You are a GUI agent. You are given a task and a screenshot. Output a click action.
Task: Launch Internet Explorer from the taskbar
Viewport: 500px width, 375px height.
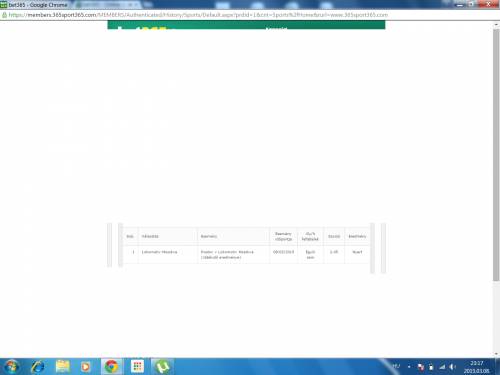(x=37, y=367)
